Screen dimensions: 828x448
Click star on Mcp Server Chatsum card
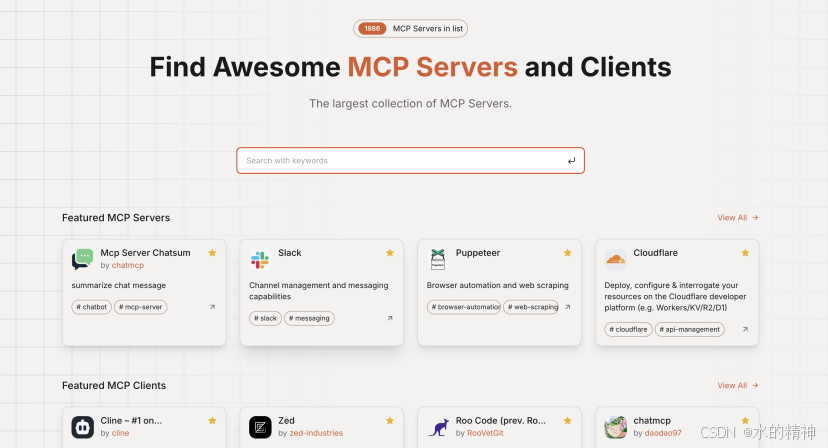click(212, 253)
